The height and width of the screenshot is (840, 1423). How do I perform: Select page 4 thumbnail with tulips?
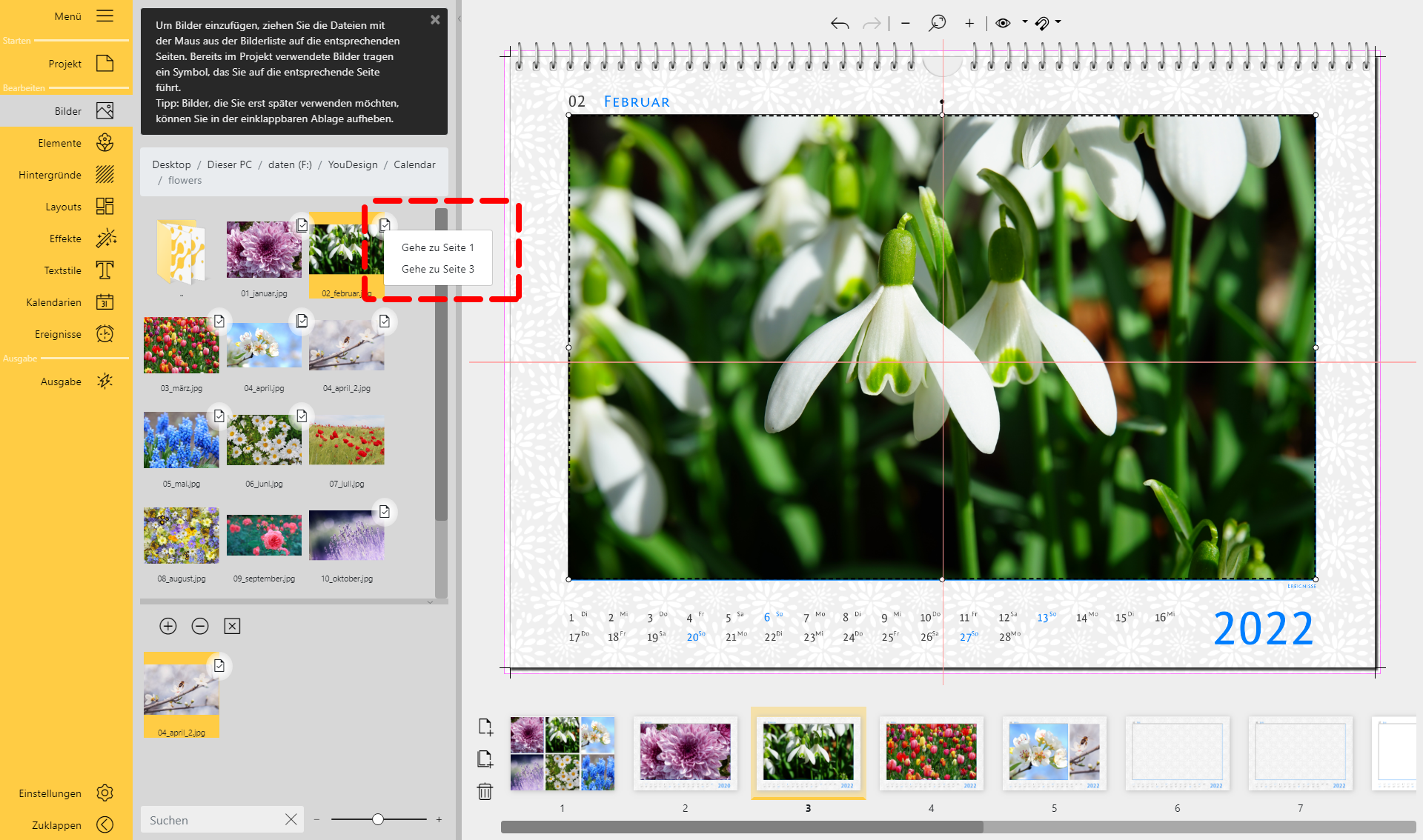[x=931, y=753]
